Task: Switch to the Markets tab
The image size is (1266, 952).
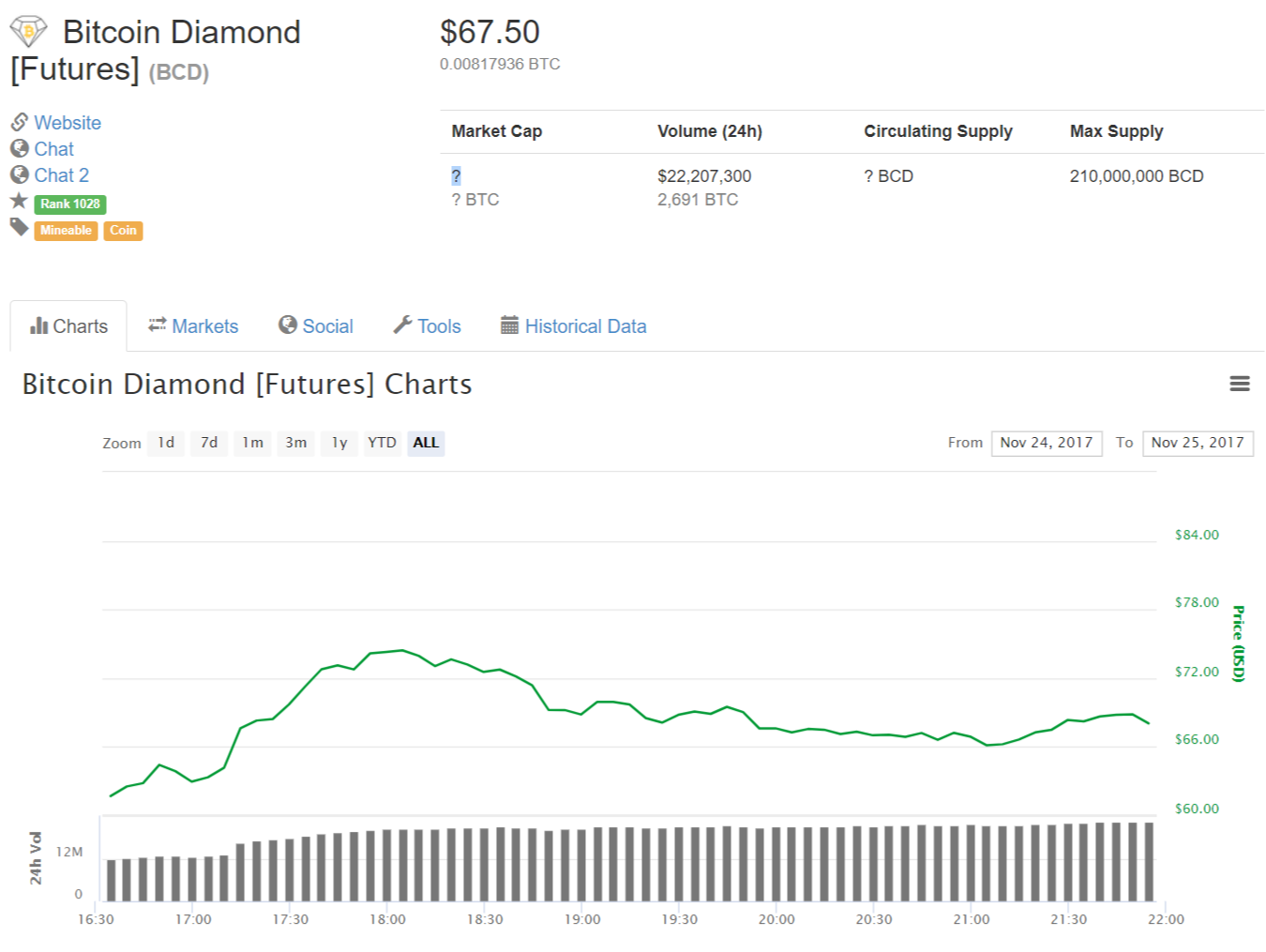Action: [193, 325]
